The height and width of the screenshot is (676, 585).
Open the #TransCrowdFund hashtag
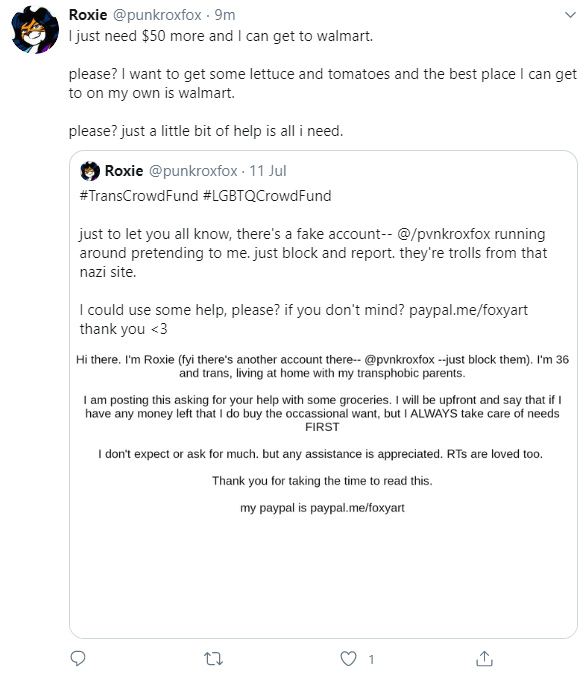click(139, 196)
